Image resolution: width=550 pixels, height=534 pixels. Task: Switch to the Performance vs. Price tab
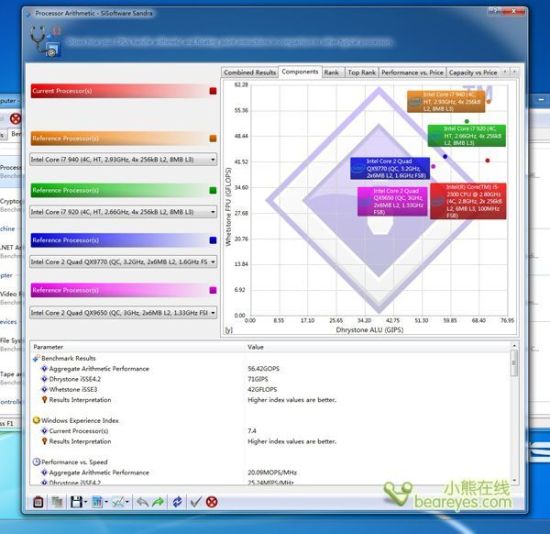coord(412,72)
